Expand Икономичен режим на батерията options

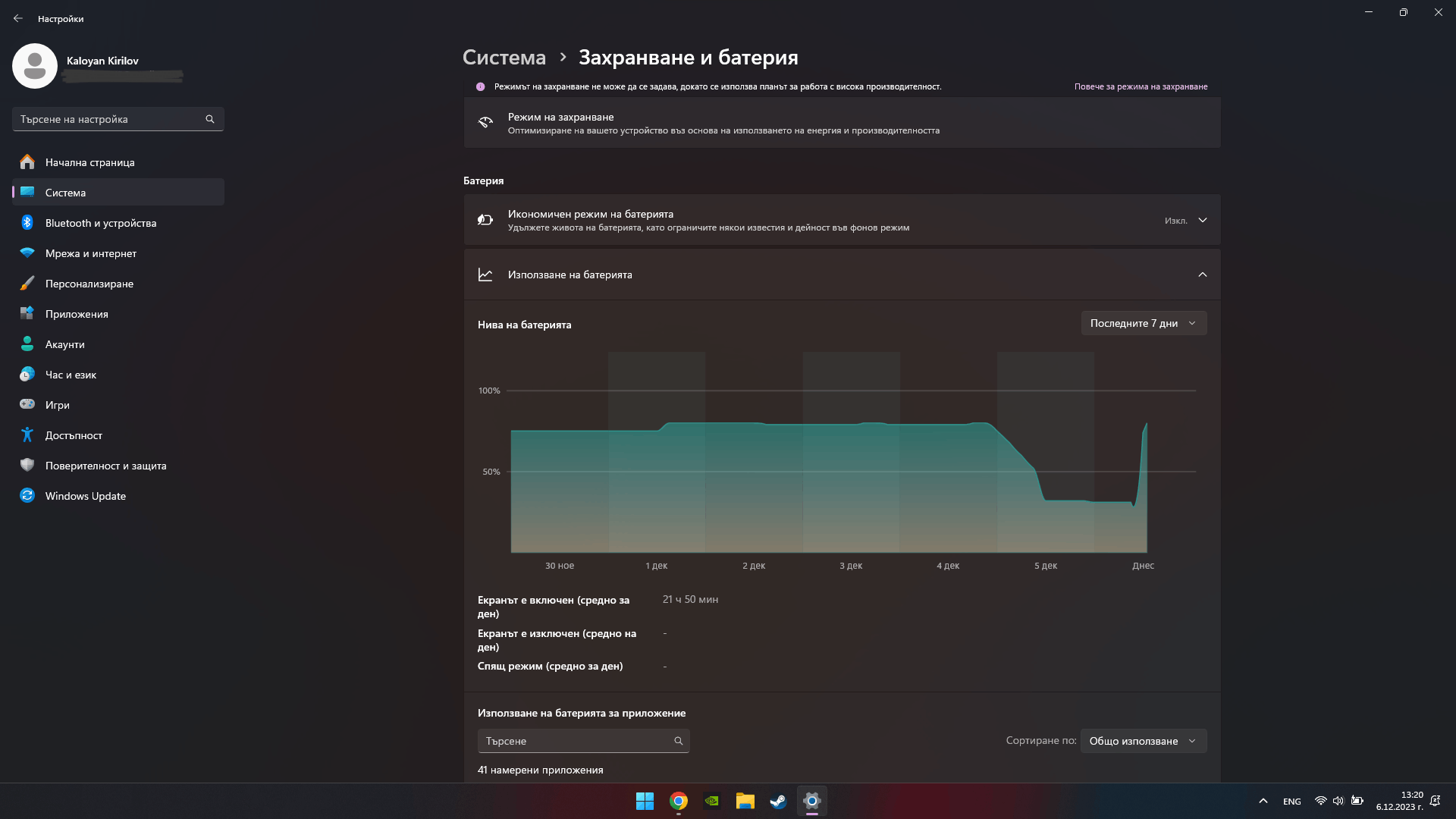click(x=1202, y=221)
